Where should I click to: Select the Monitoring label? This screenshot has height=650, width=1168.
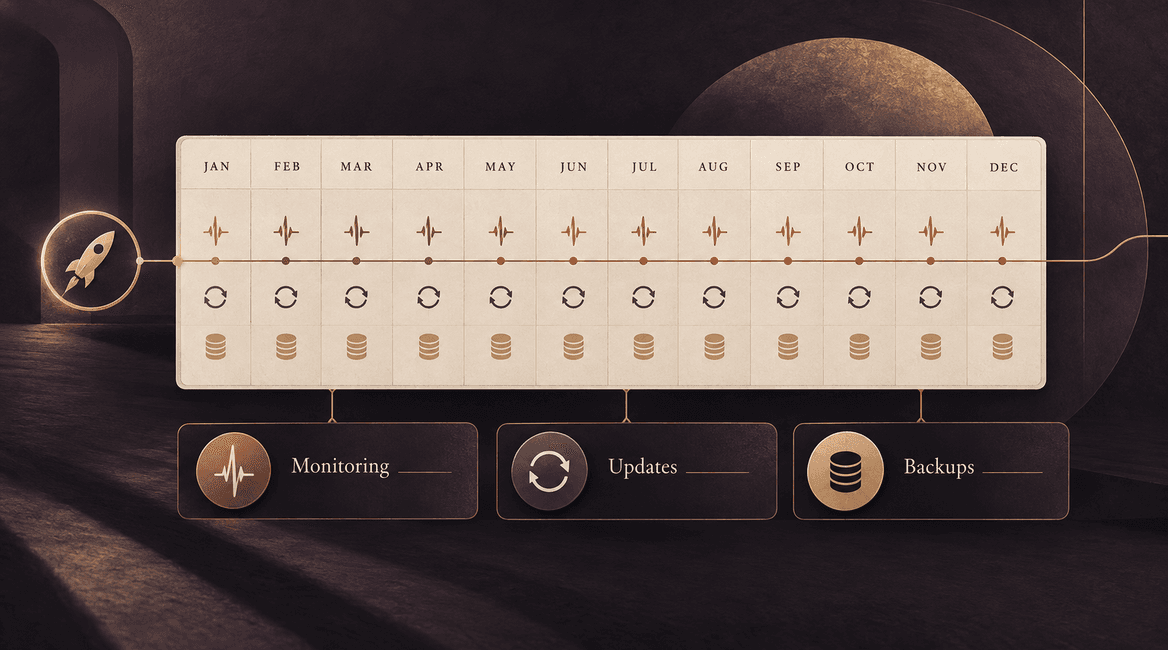(x=340, y=466)
